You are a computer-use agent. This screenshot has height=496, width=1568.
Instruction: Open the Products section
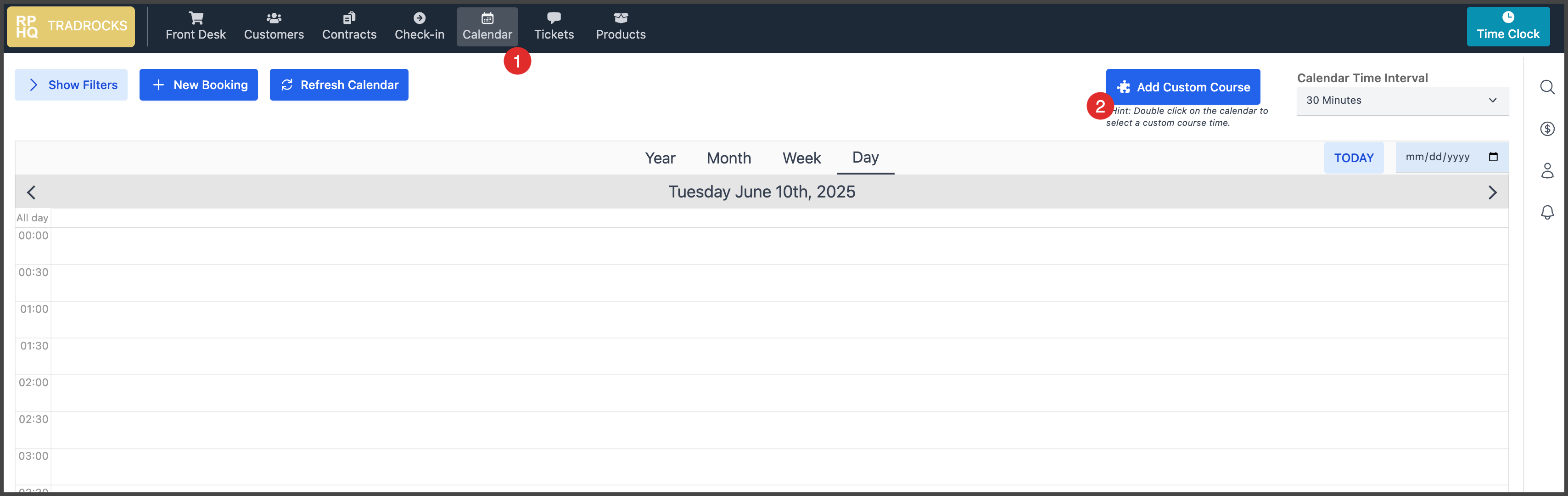pyautogui.click(x=620, y=27)
